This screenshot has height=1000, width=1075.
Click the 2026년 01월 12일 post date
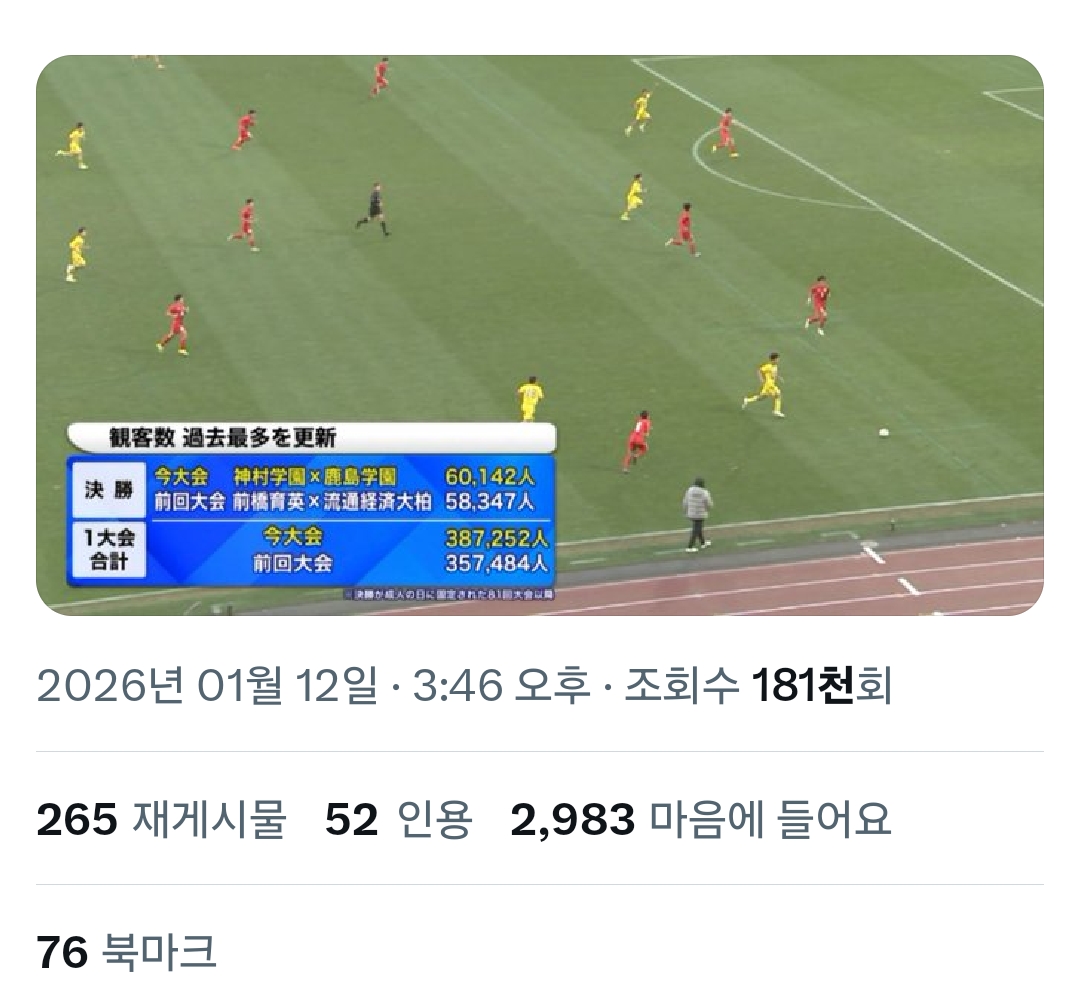(207, 685)
